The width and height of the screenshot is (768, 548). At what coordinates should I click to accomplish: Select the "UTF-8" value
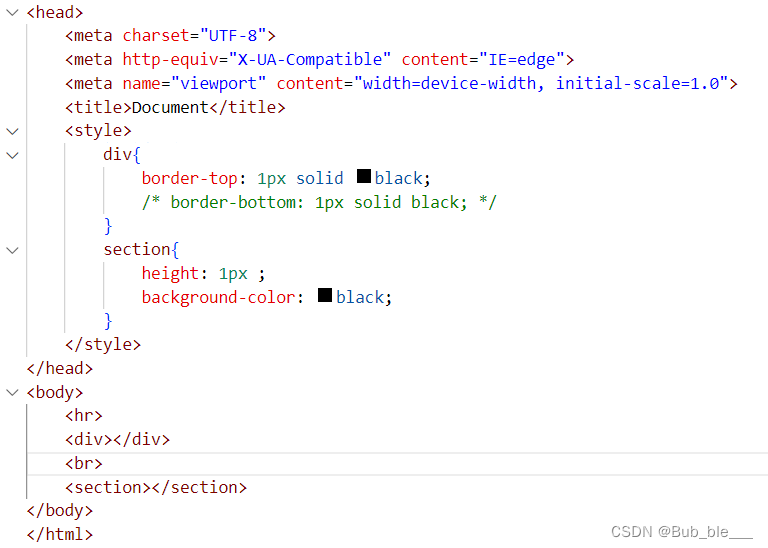(x=233, y=35)
